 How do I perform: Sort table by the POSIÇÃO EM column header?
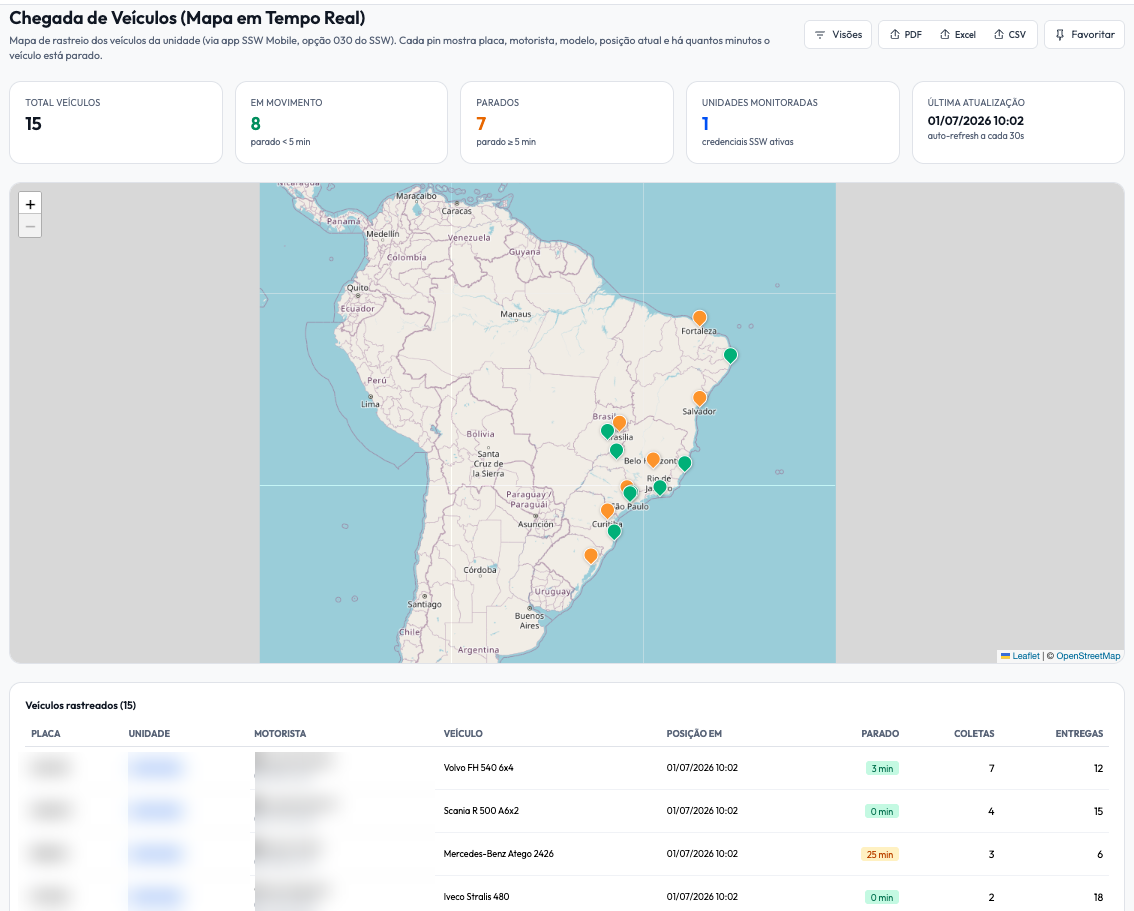[694, 733]
